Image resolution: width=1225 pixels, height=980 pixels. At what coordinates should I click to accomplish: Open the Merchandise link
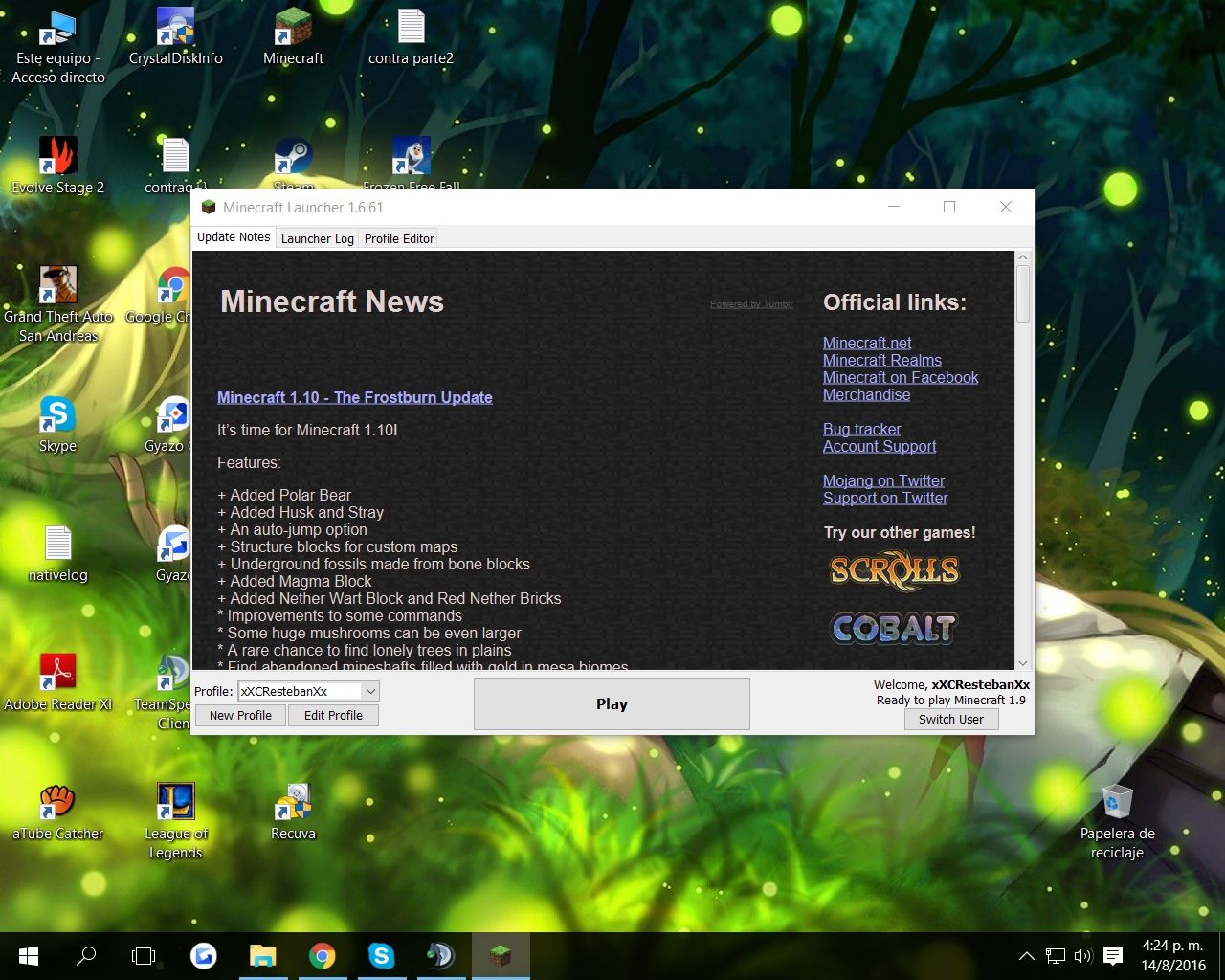pyautogui.click(x=866, y=394)
